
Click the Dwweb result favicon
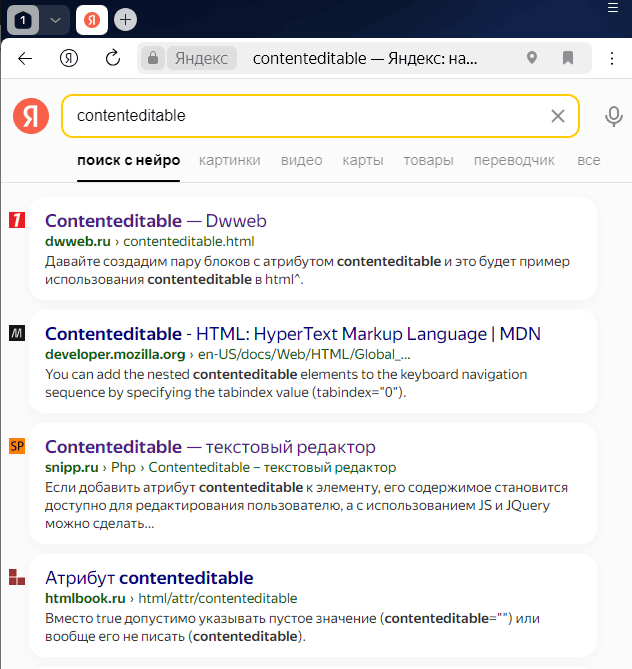(x=17, y=220)
